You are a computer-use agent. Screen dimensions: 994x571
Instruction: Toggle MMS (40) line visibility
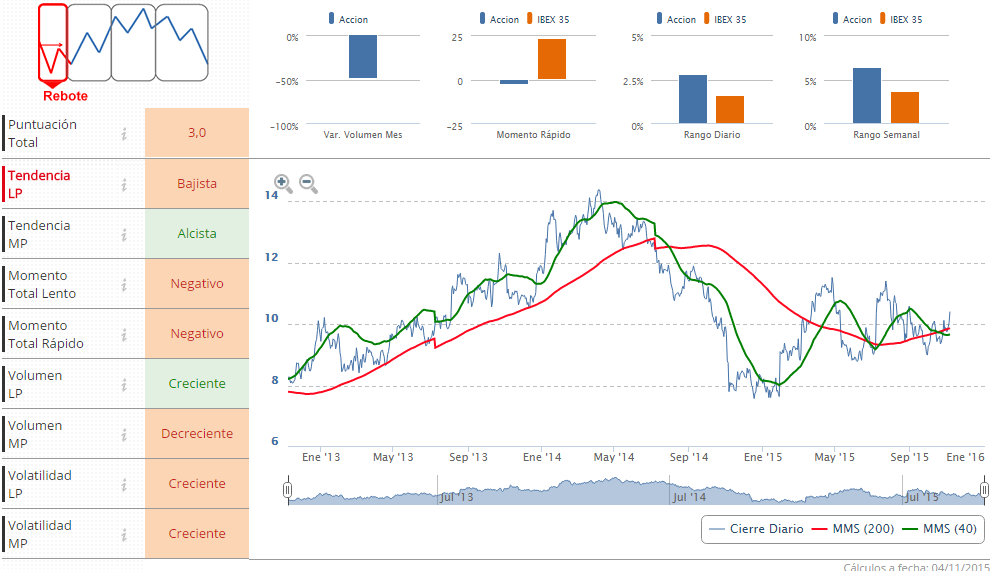coord(939,529)
